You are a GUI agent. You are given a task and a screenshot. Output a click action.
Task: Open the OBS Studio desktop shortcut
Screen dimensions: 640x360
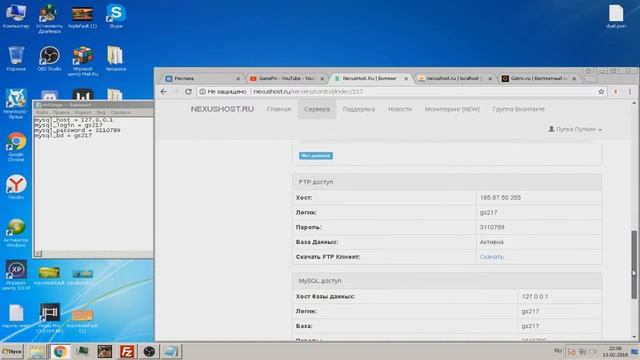point(49,59)
